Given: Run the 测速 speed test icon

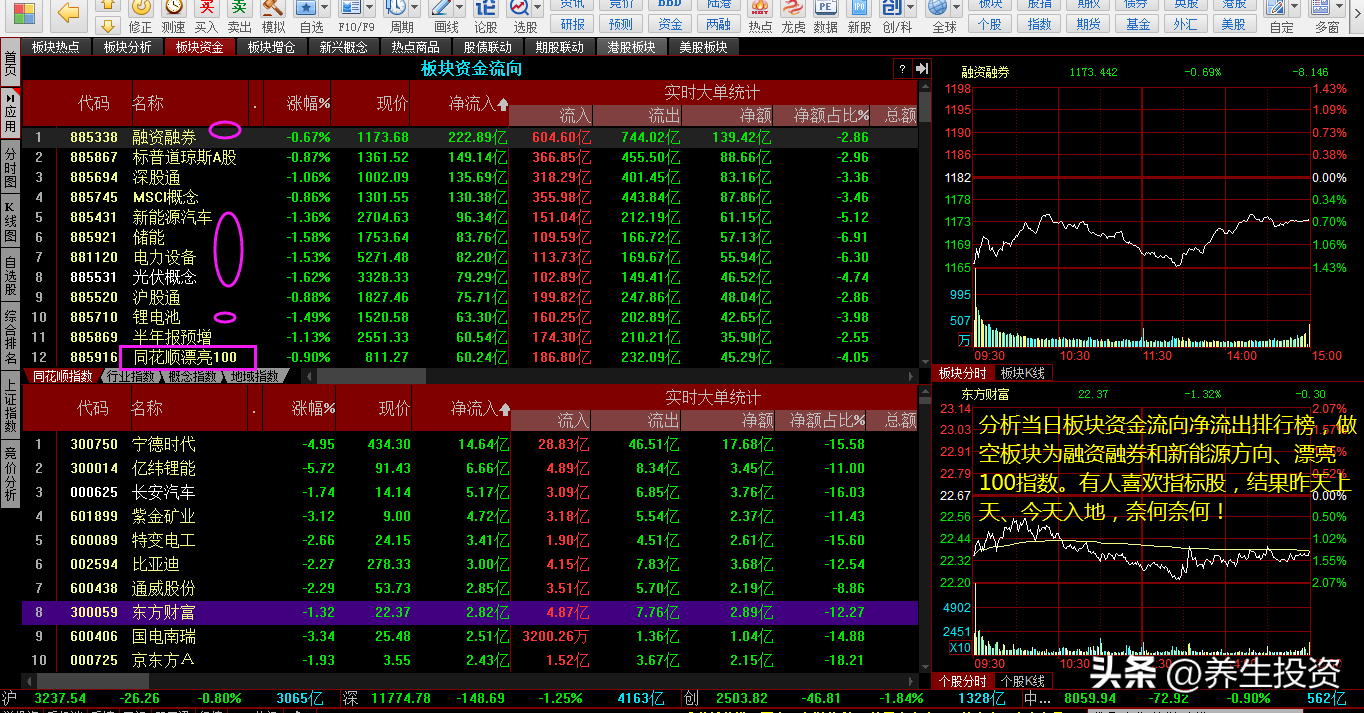Looking at the screenshot, I should pos(173,9).
